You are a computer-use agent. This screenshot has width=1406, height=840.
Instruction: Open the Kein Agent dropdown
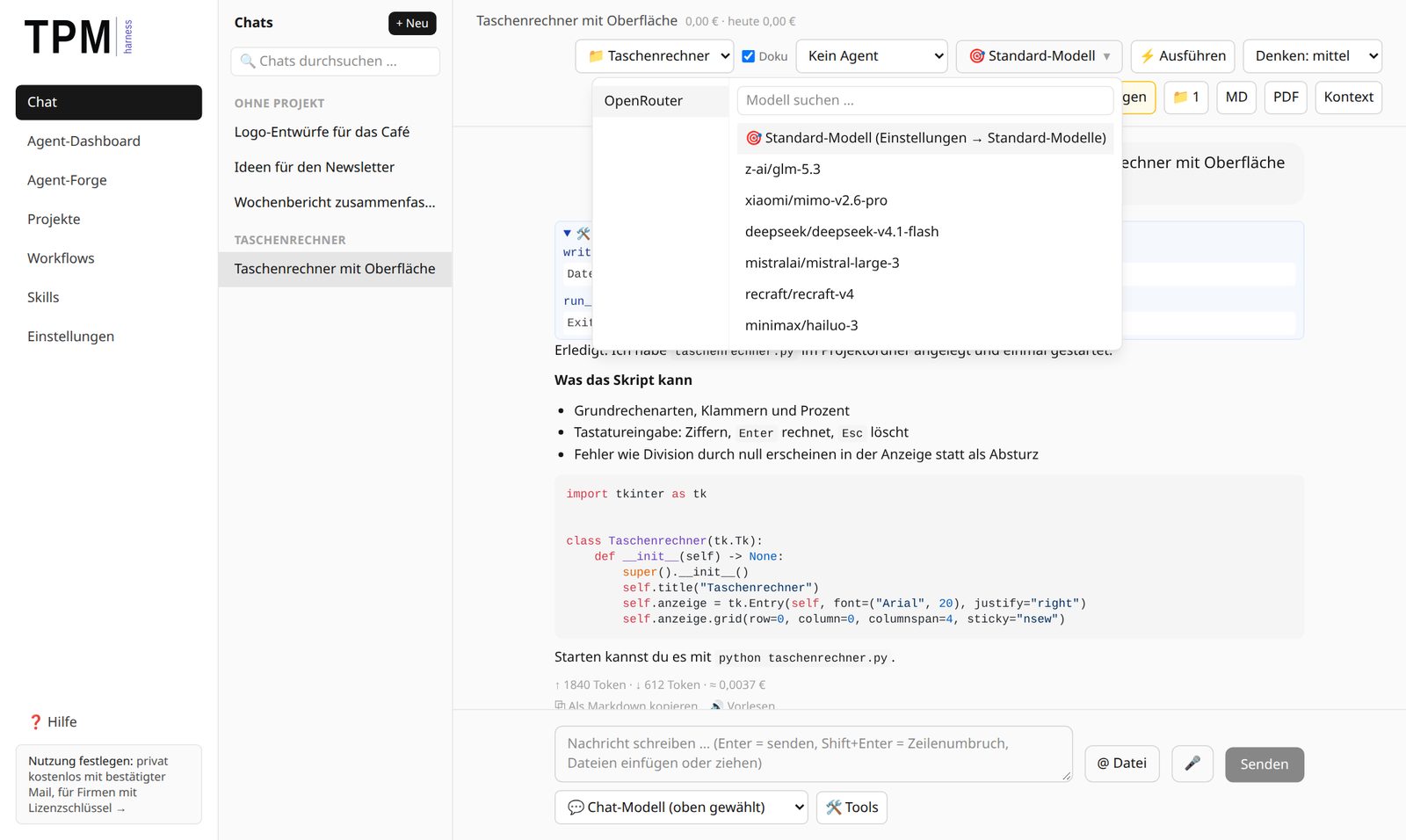[x=872, y=56]
